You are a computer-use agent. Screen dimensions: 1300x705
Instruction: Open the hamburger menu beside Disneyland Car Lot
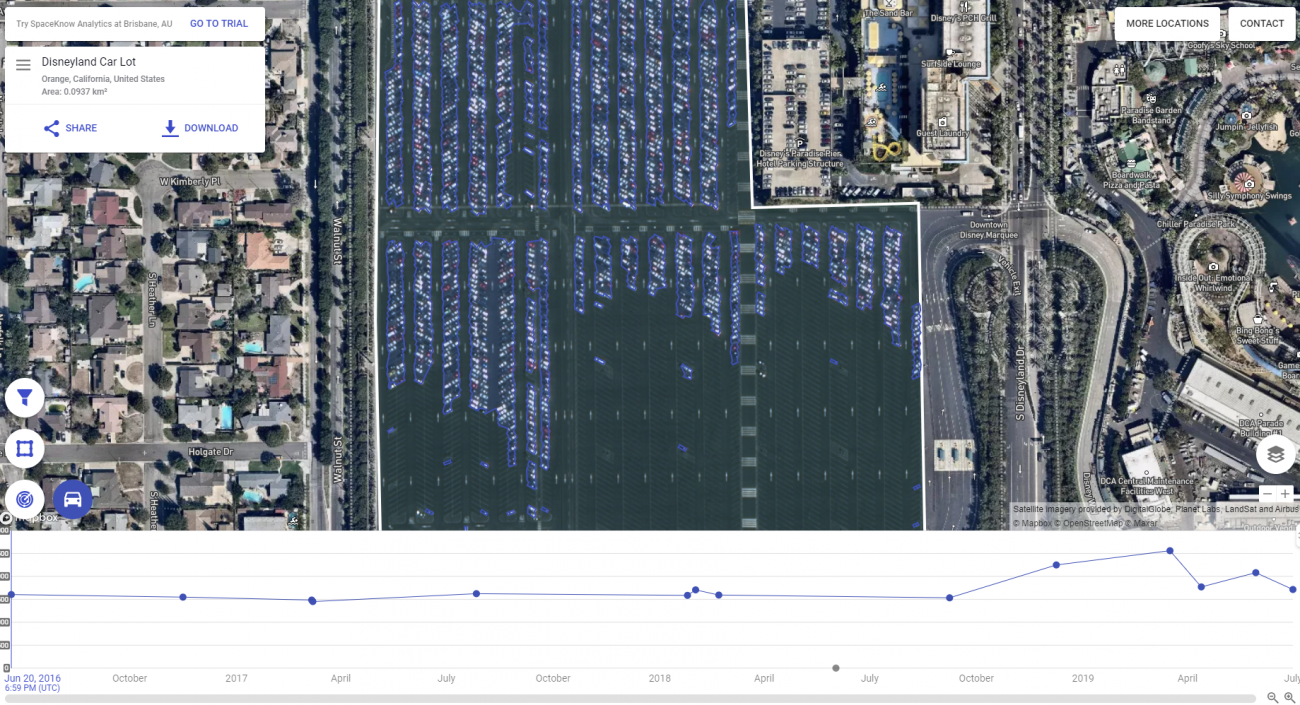point(23,65)
